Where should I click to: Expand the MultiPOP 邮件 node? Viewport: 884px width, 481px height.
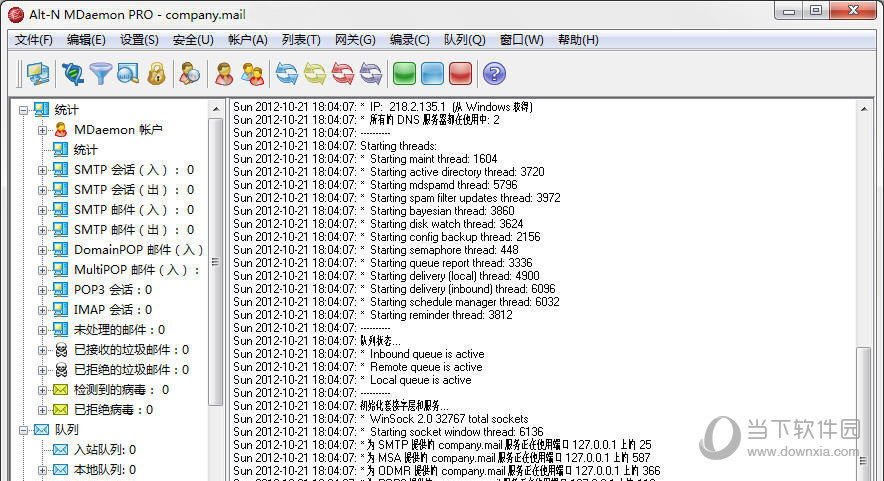(42, 270)
